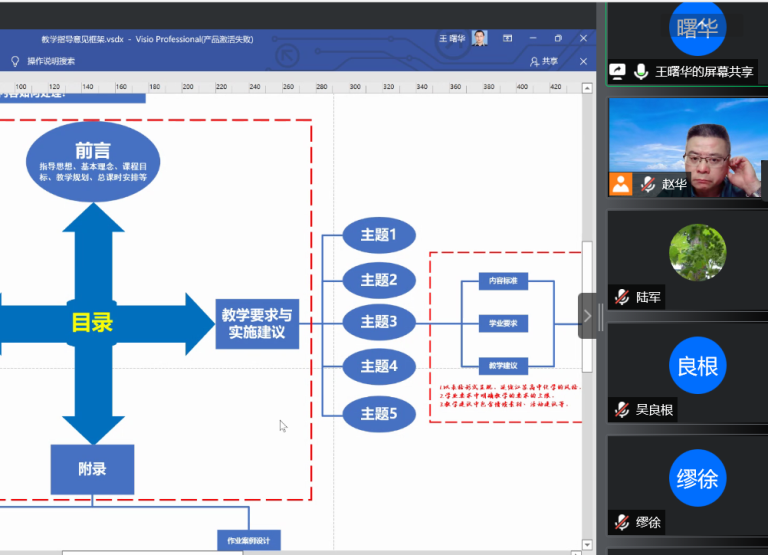The height and width of the screenshot is (555, 768).
Task: Click the lightbulb Tell Me search icon
Action: pyautogui.click(x=15, y=61)
